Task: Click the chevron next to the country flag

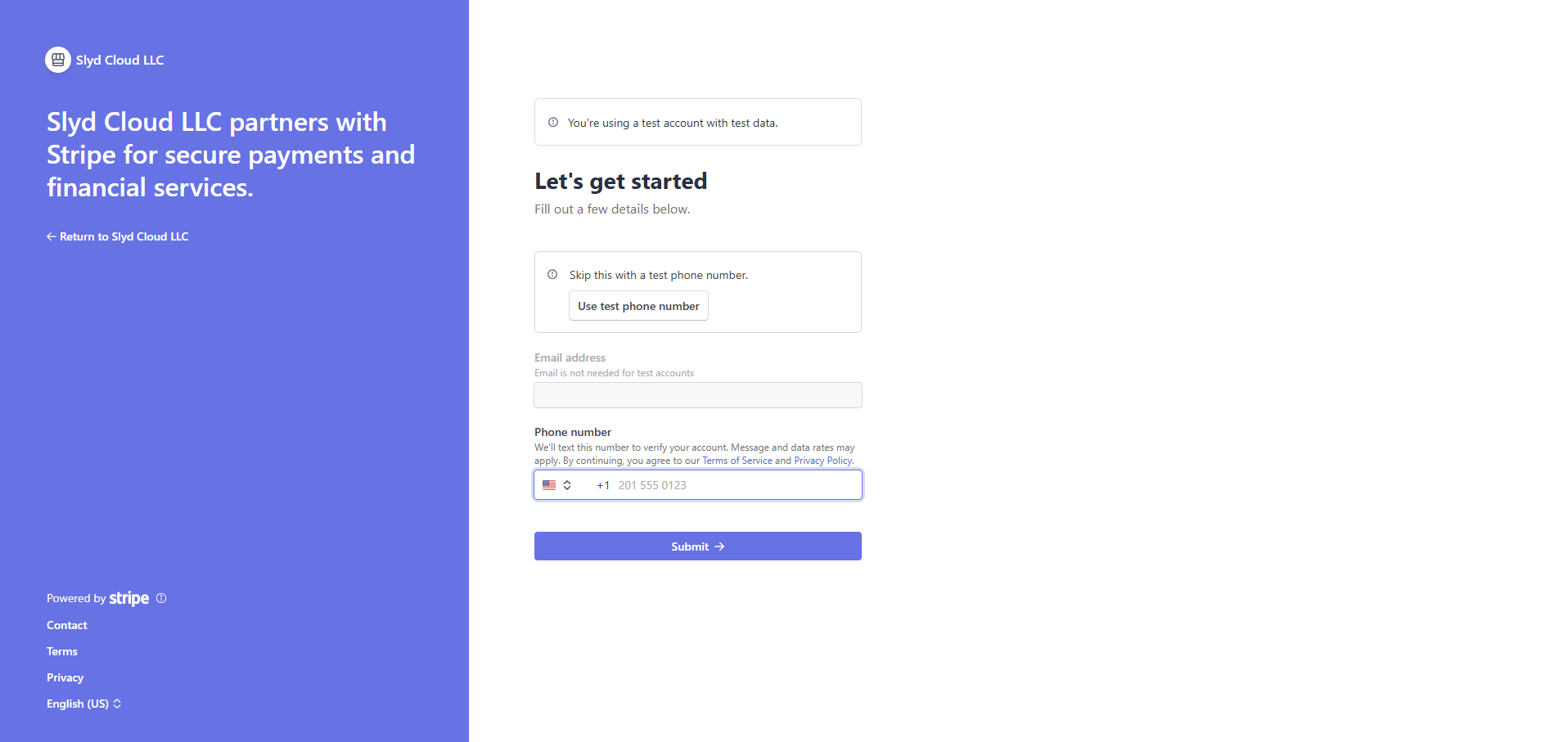Action: coord(567,484)
